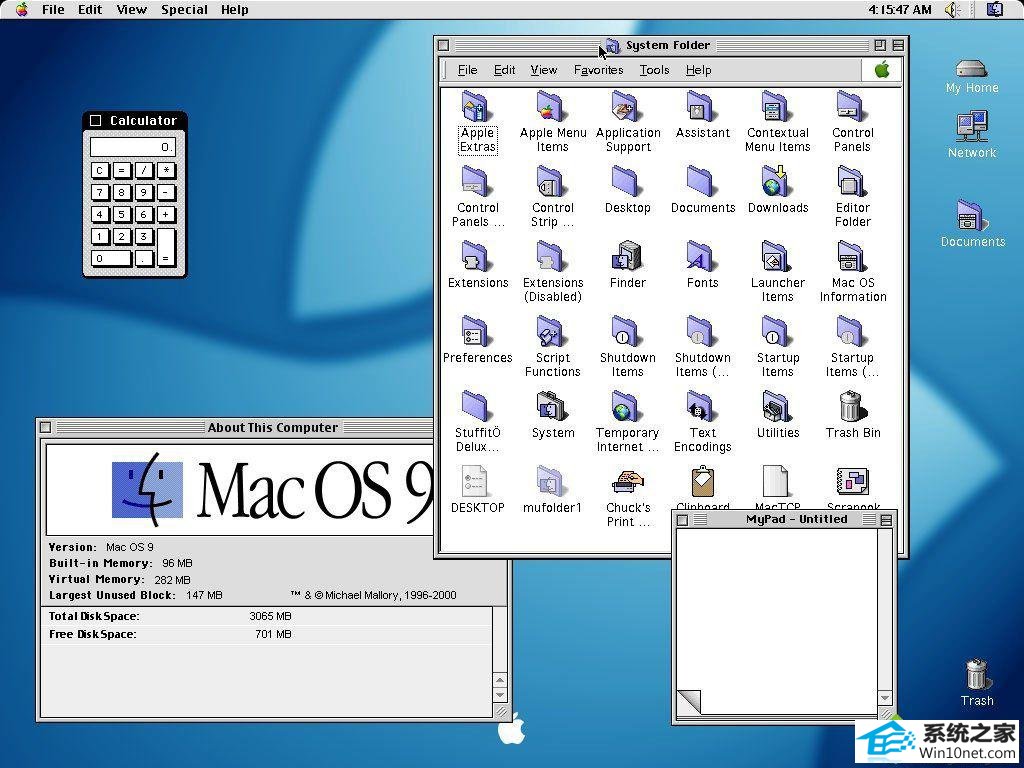Open the Temporary Internet folder
The height and width of the screenshot is (768, 1024).
(628, 408)
